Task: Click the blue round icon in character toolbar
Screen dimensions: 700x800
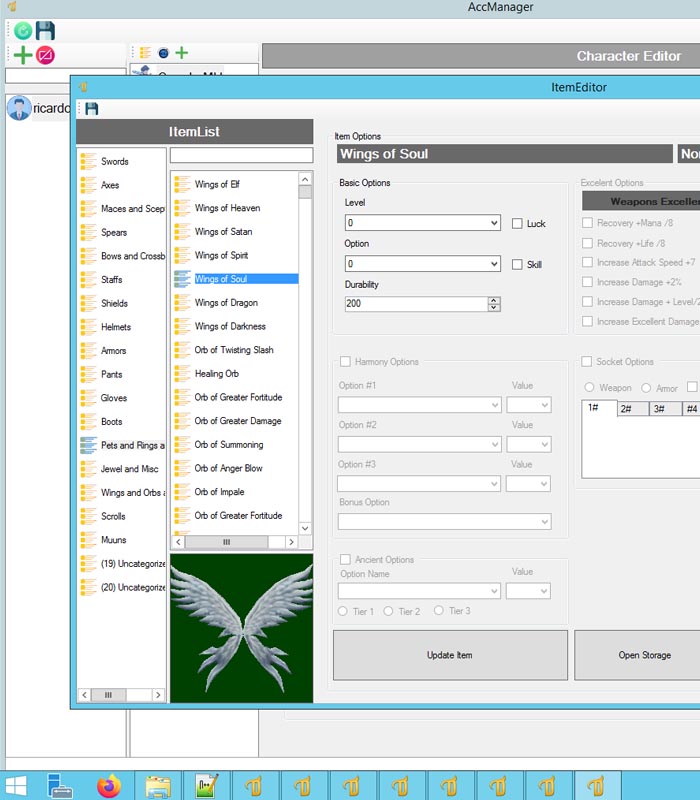Action: (x=163, y=53)
